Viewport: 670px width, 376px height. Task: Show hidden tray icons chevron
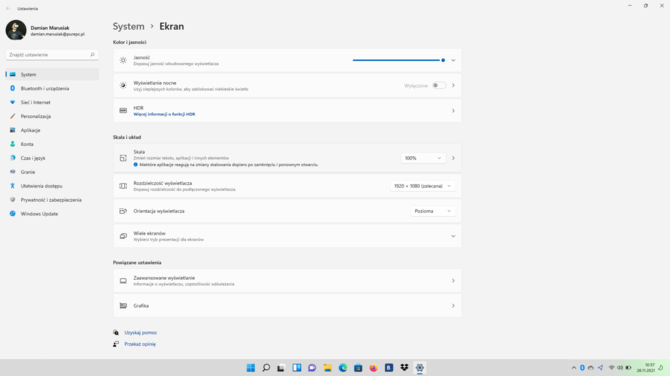[x=573, y=367]
